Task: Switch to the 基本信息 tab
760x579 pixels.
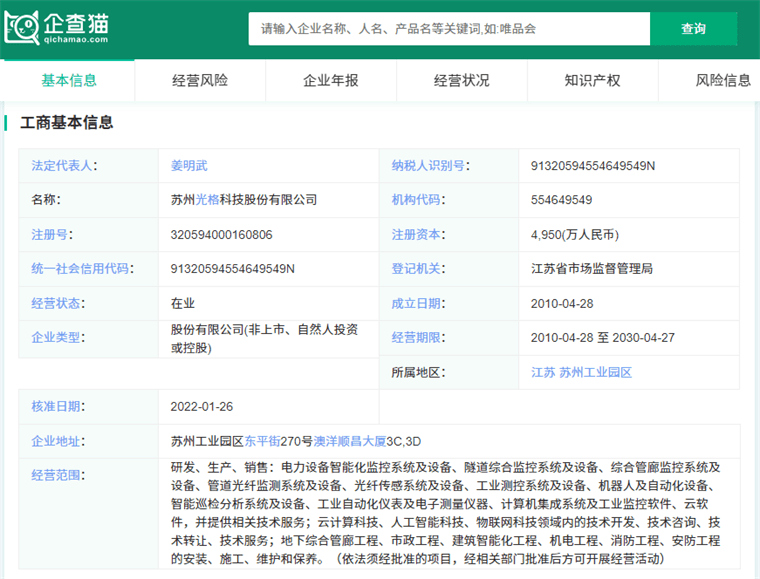Action: [69, 80]
